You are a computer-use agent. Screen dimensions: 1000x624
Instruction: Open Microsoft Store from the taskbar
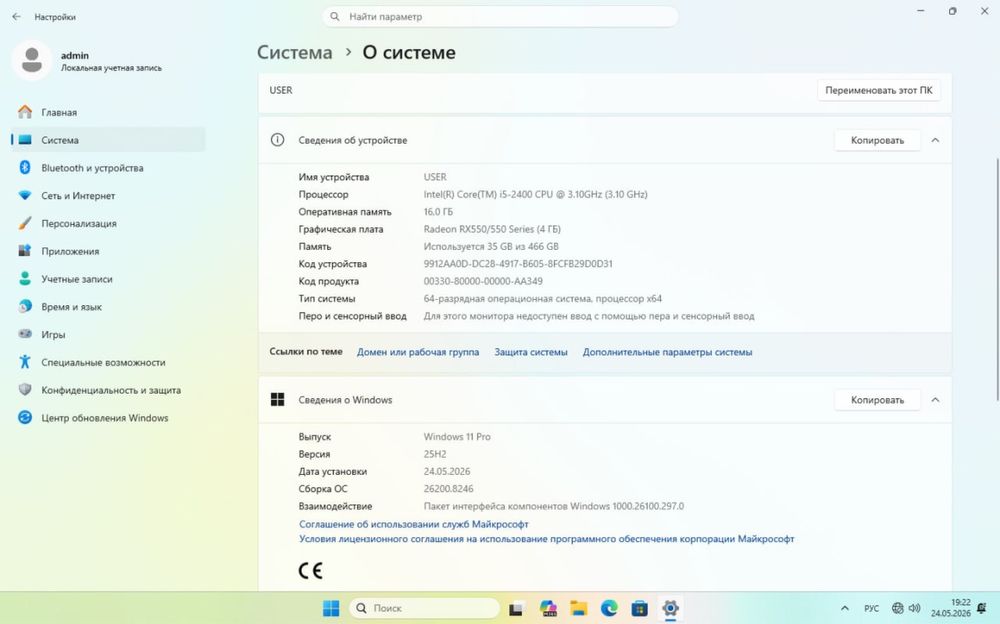(640, 608)
